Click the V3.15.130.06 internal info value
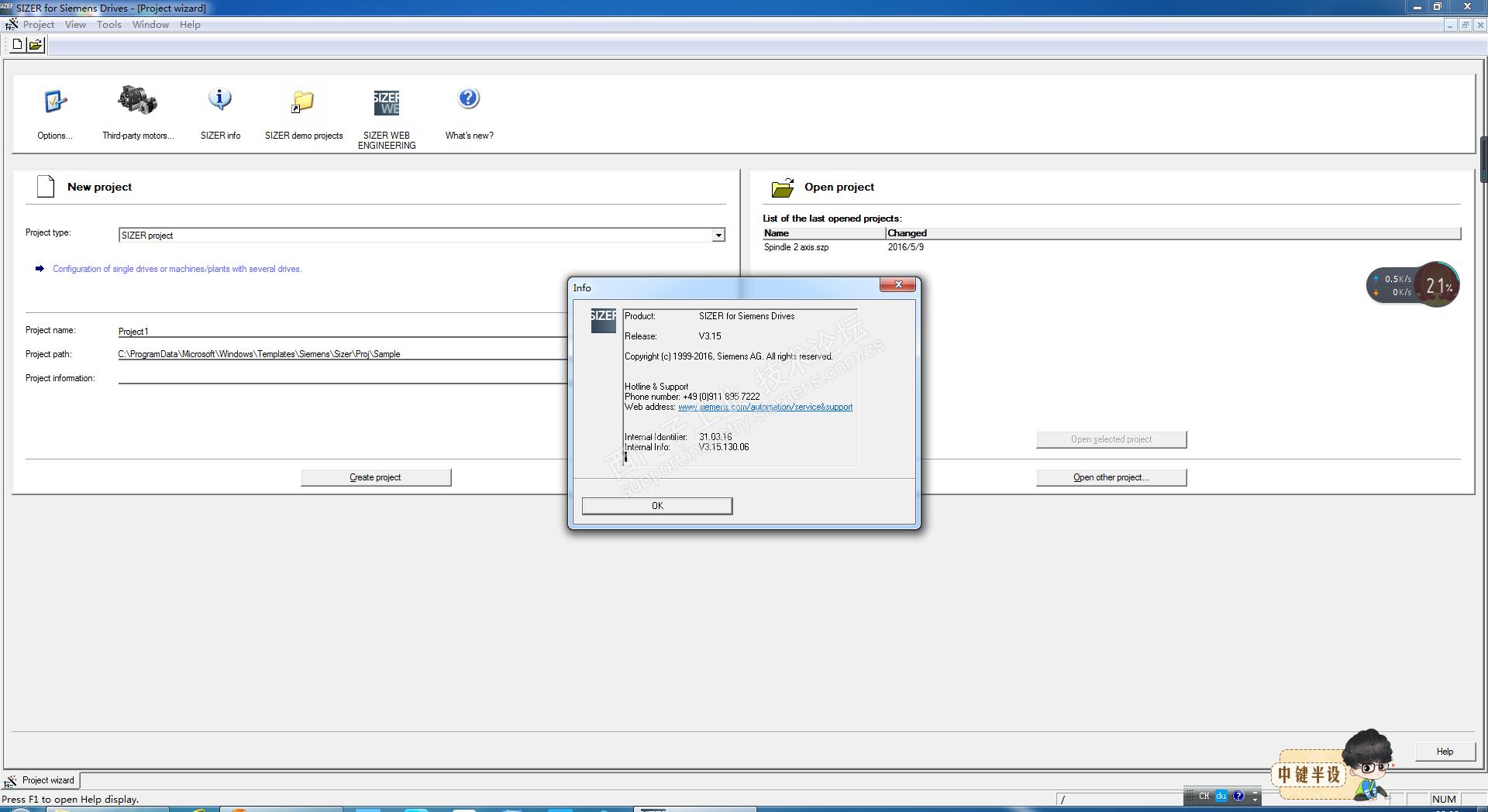 coord(724,447)
